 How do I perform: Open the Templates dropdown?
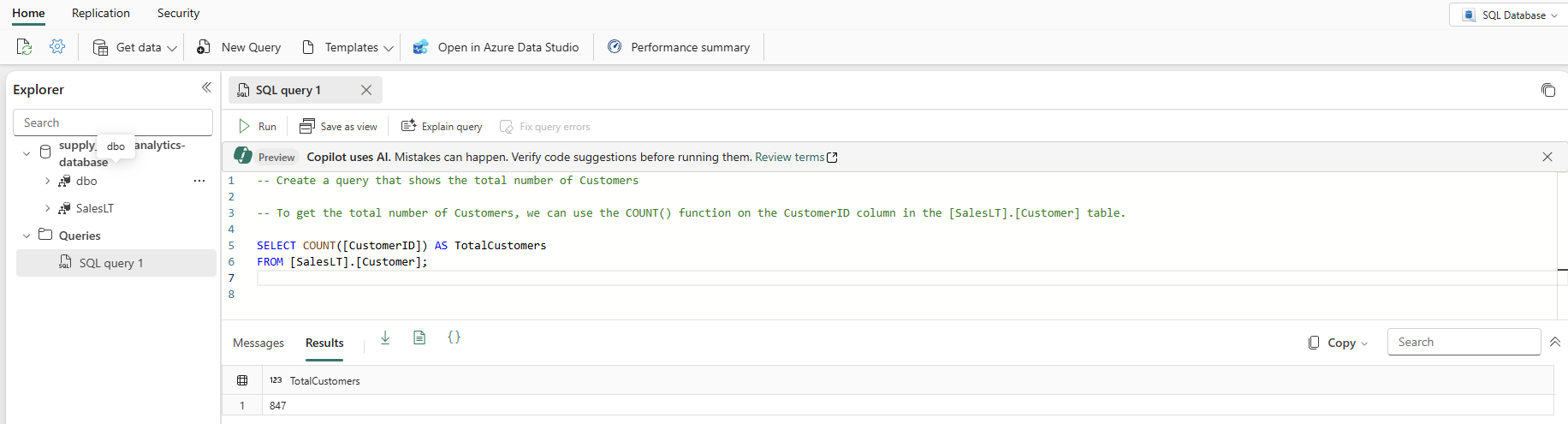click(348, 48)
